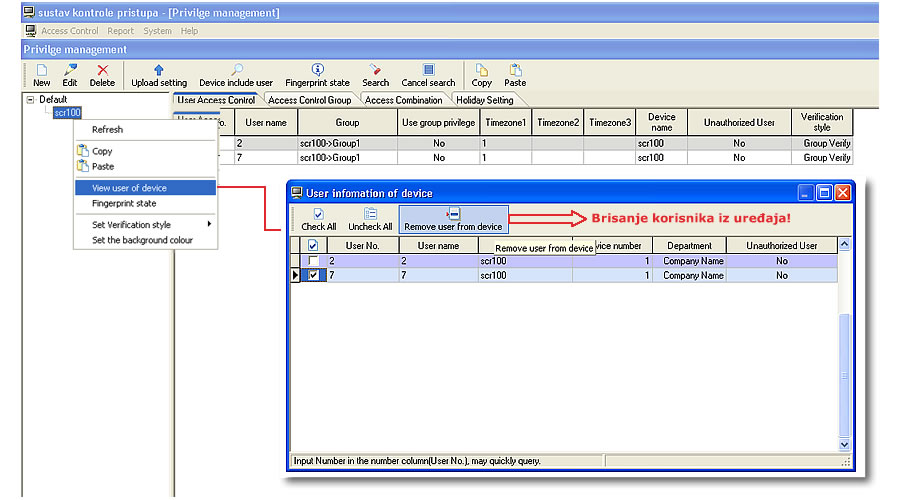Click the Edit pencil icon
900x500 pixels.
[x=70, y=70]
